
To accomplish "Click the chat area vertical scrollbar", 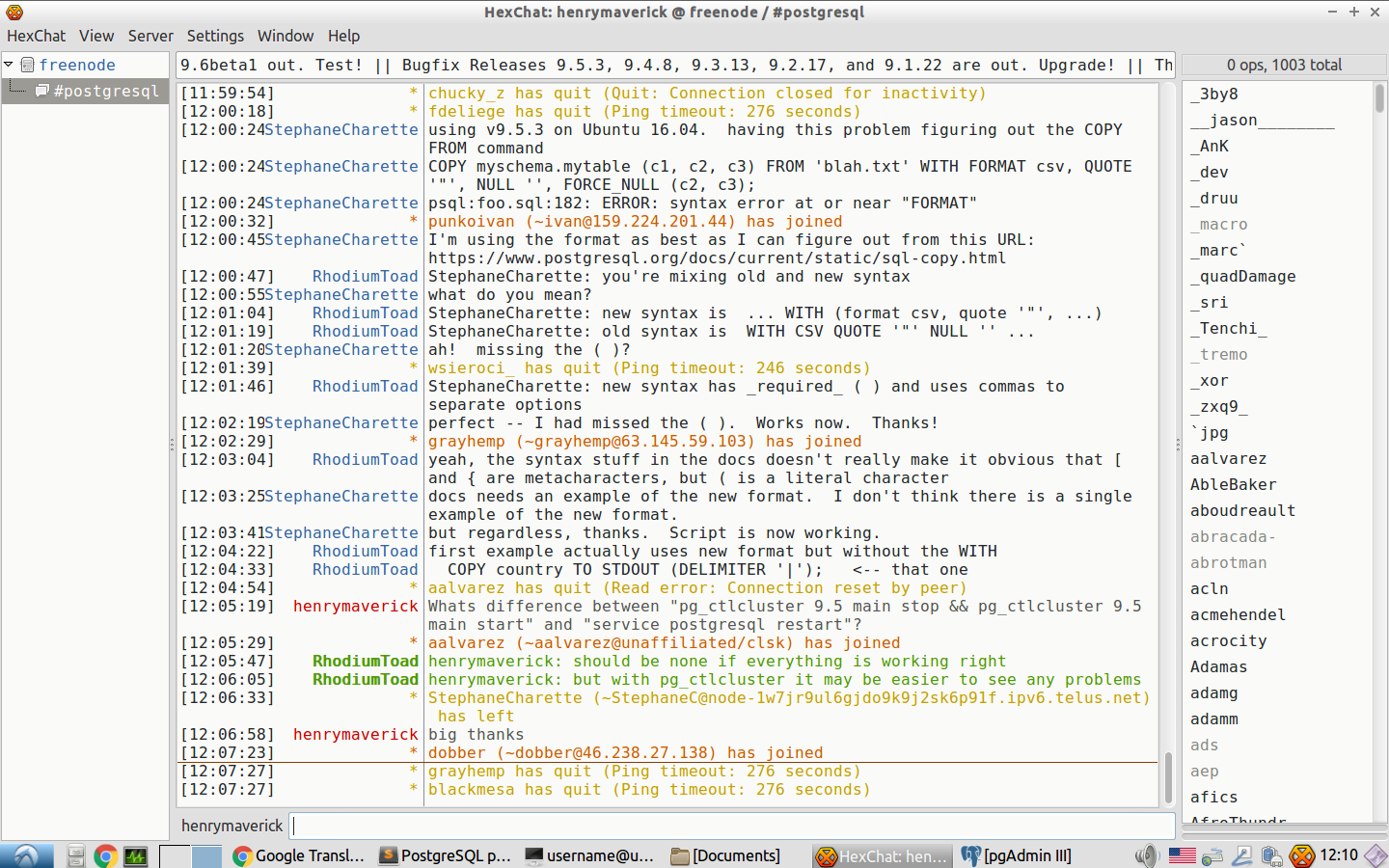I will point(1168,777).
